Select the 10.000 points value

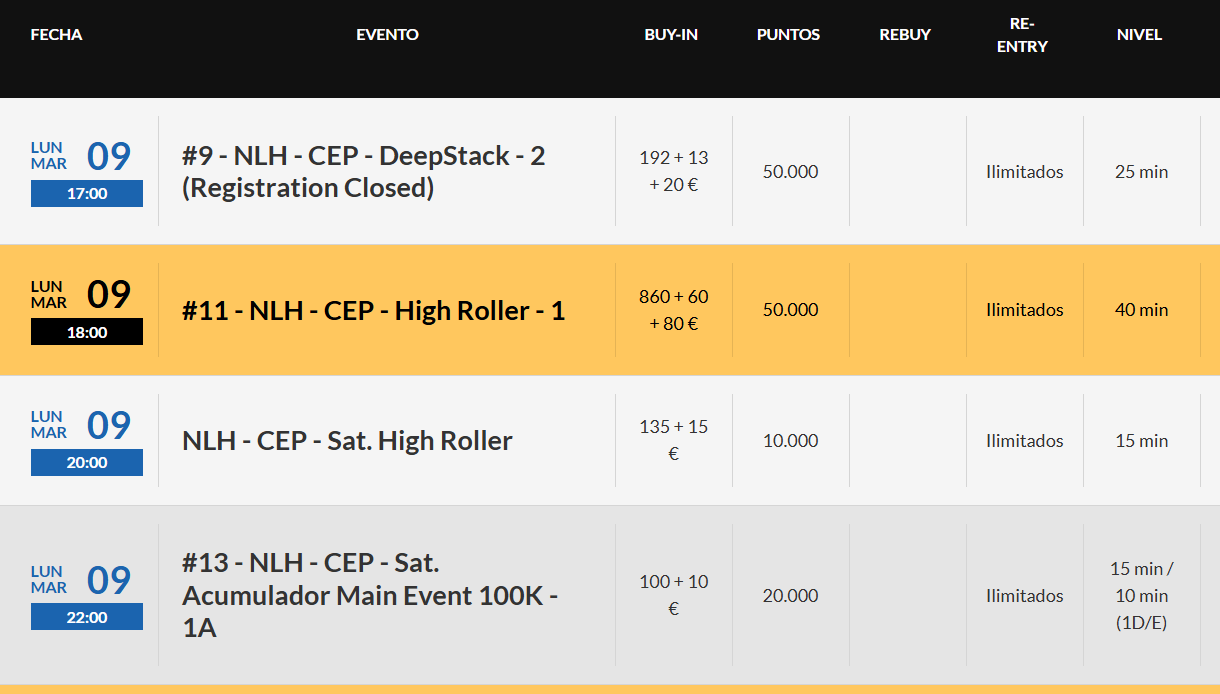790,441
